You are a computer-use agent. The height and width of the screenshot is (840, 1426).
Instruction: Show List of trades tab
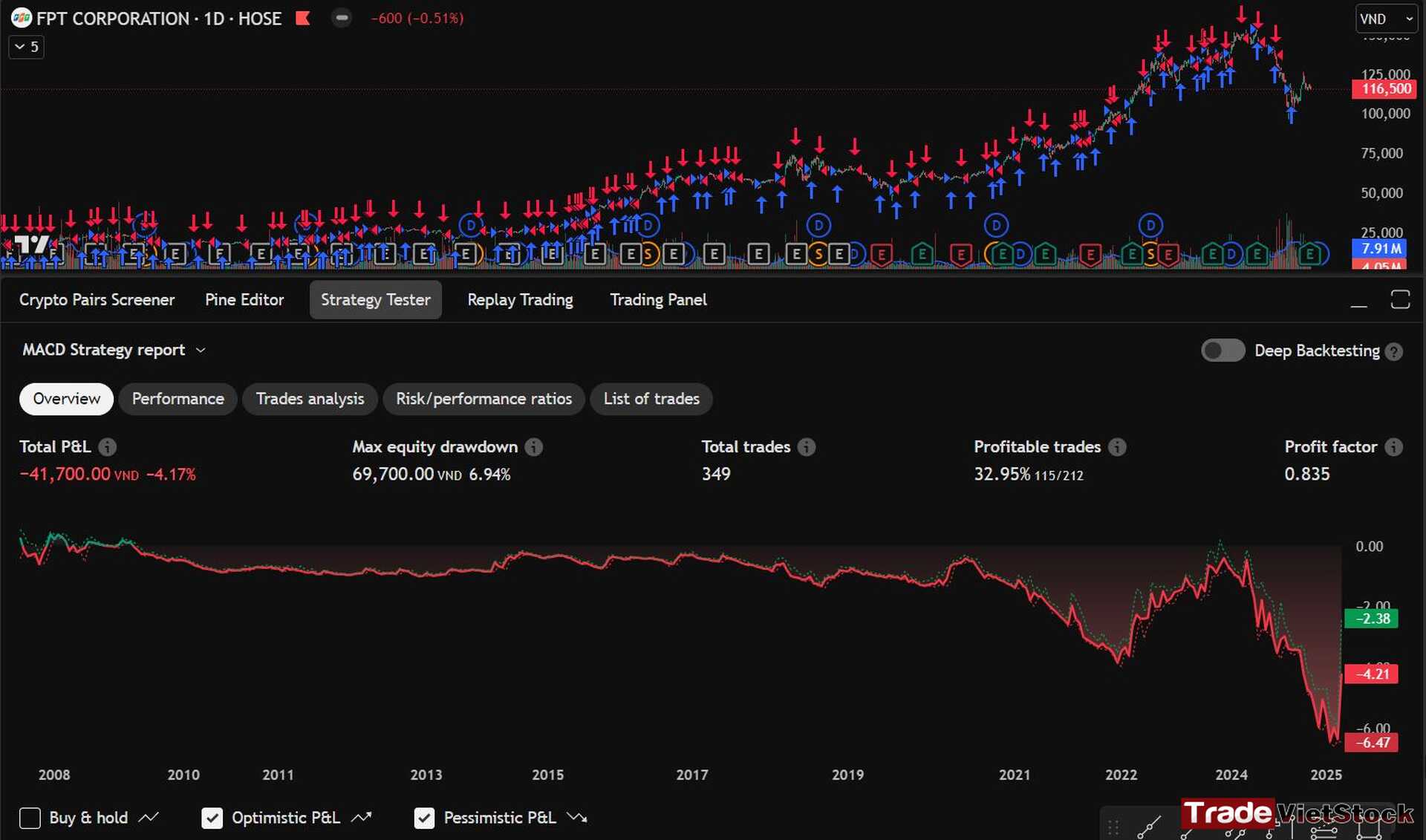click(651, 399)
